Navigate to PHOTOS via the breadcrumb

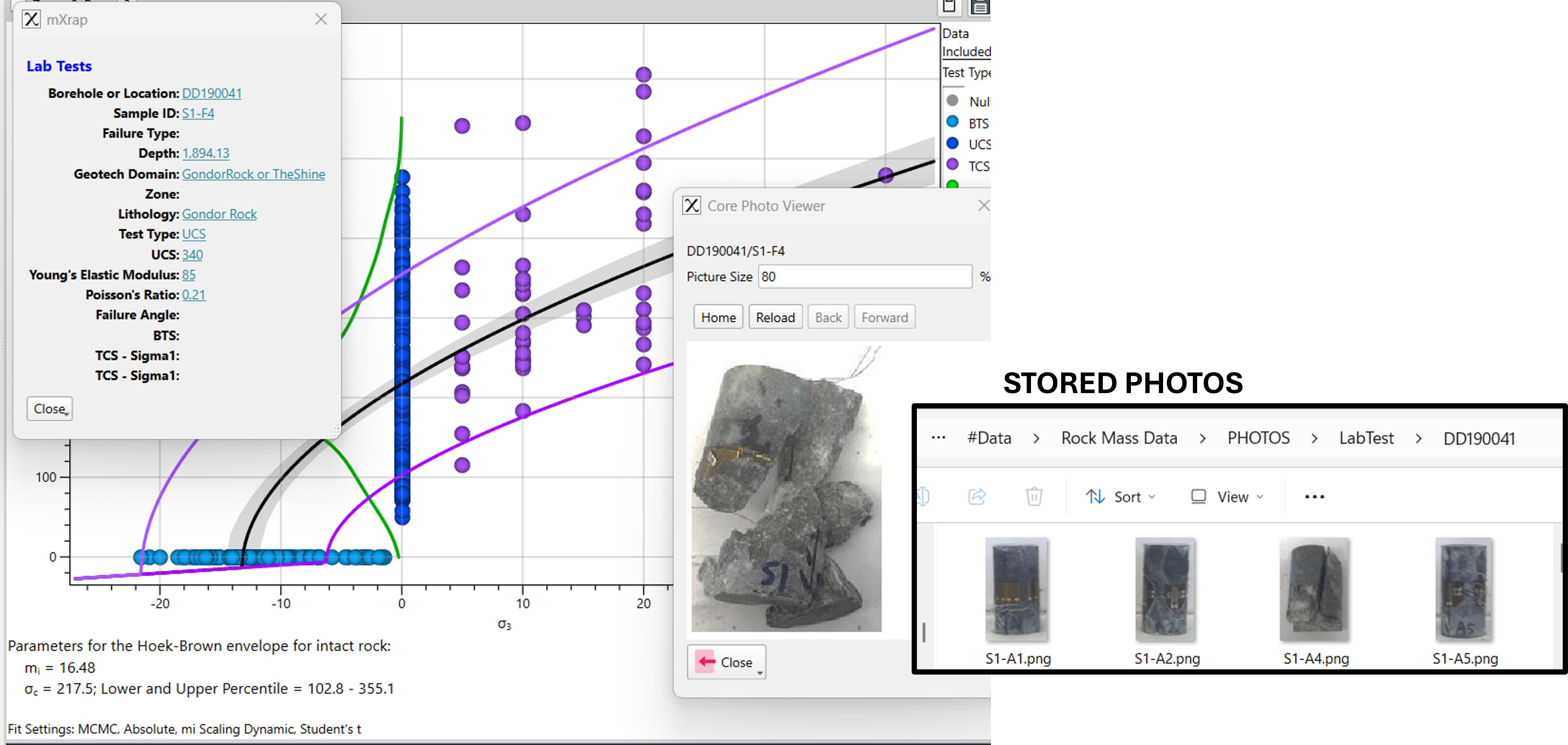coord(1258,438)
